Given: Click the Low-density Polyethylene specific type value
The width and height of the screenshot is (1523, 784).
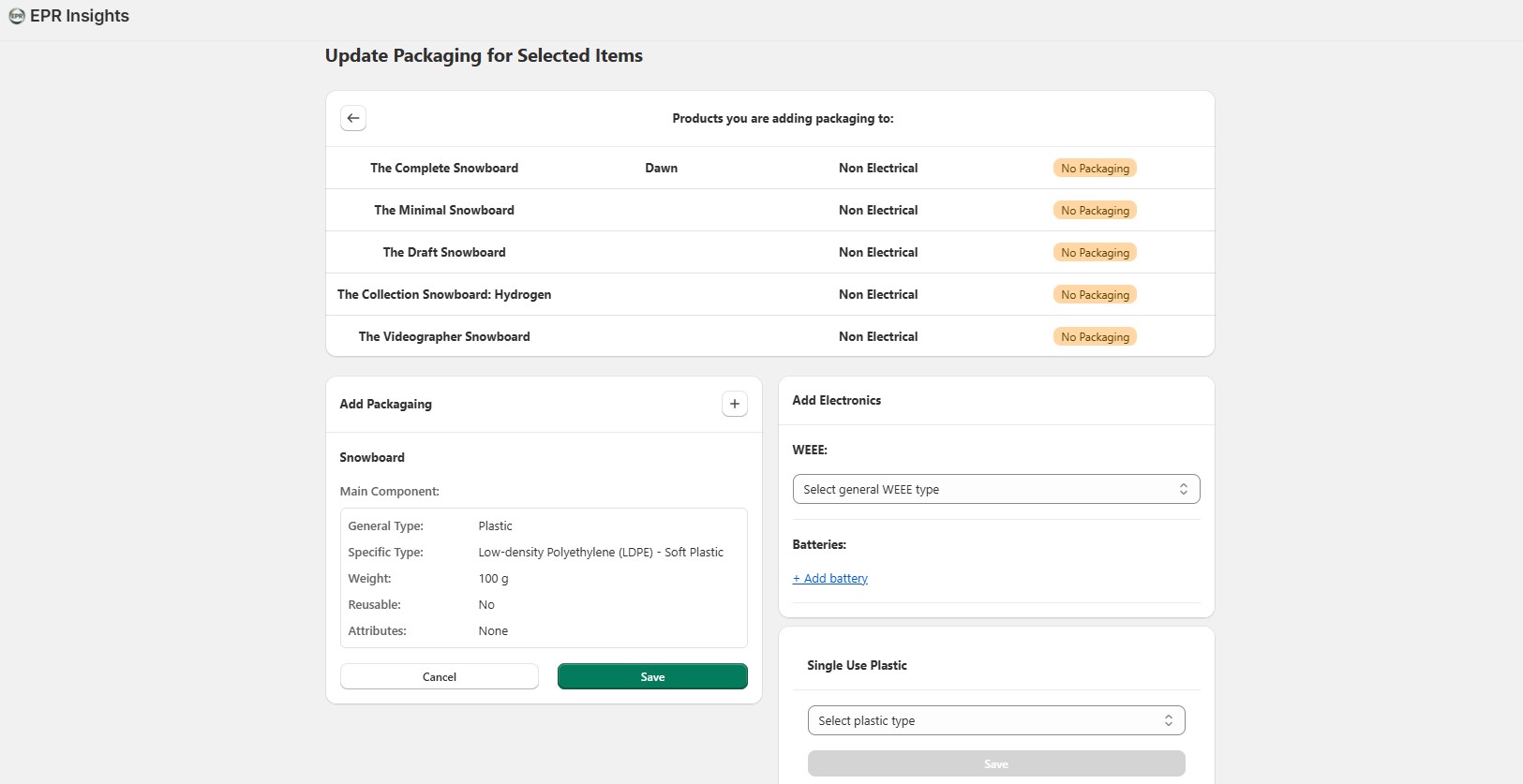Looking at the screenshot, I should (x=601, y=552).
